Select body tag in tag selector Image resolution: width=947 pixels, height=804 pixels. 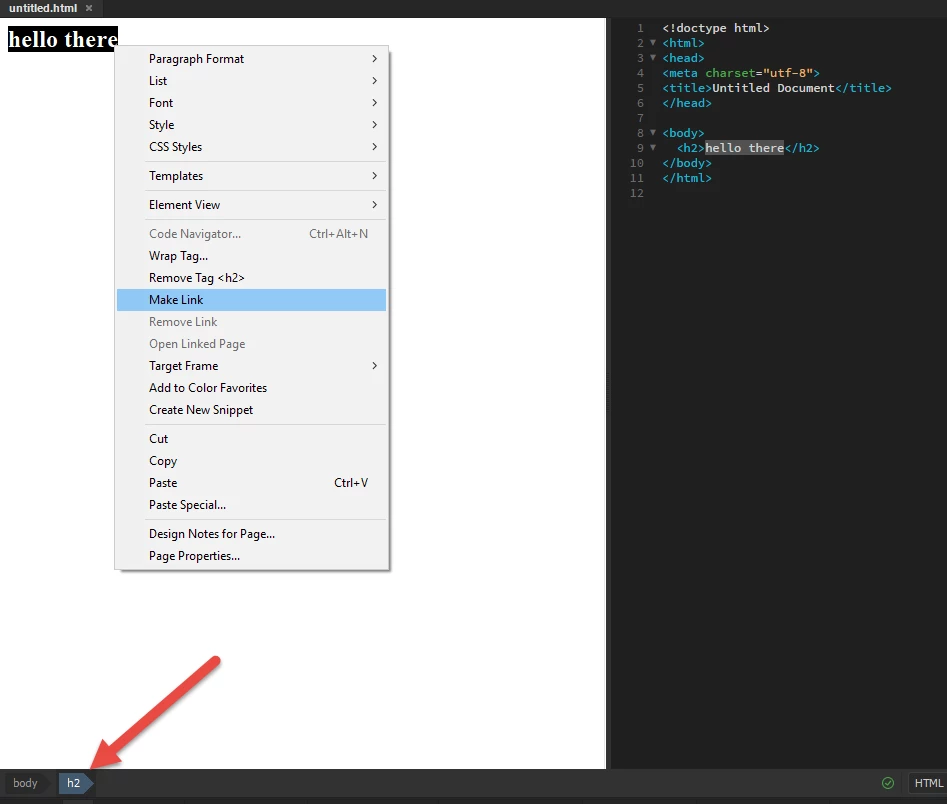click(25, 783)
